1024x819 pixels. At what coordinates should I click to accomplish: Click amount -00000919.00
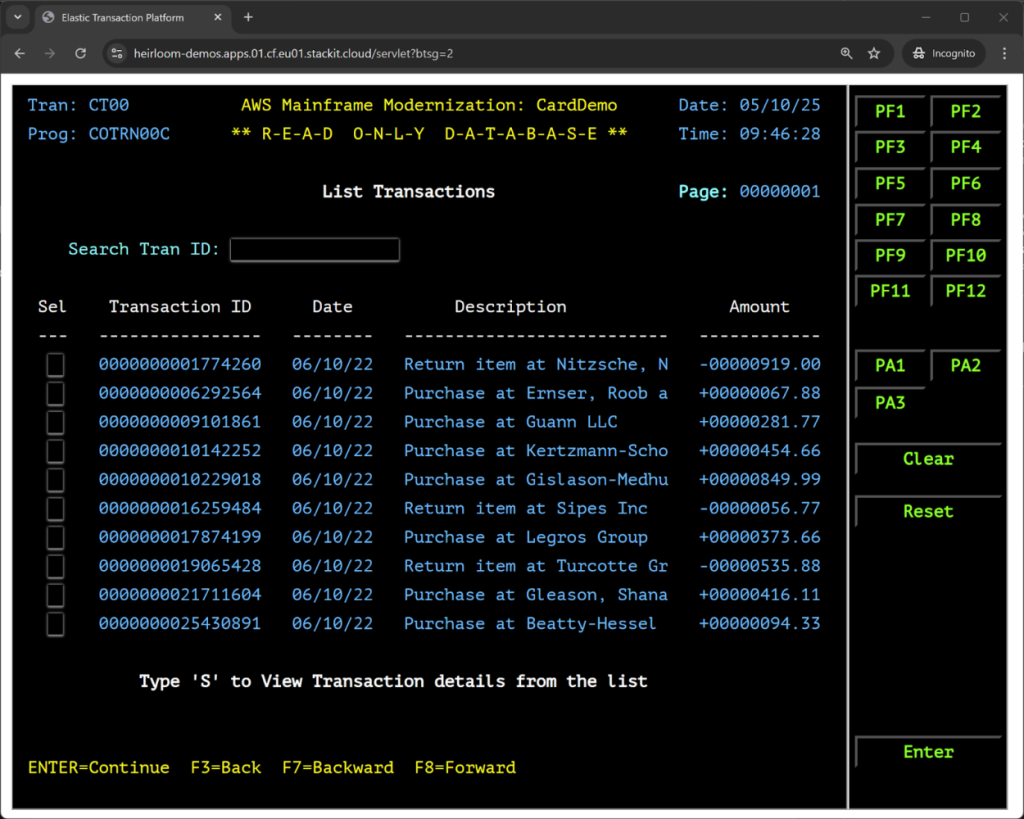point(760,364)
